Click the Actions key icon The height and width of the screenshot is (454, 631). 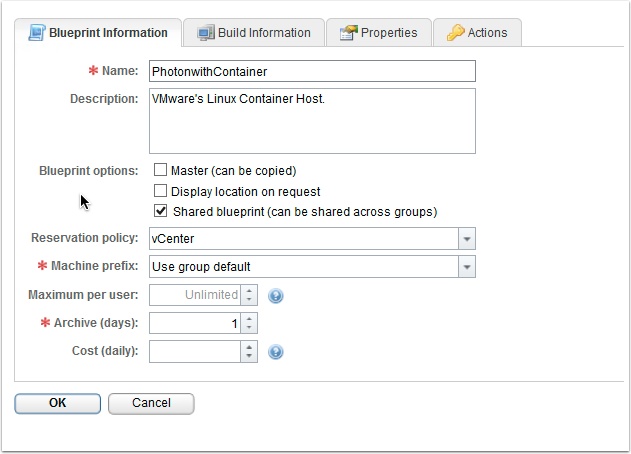click(455, 33)
